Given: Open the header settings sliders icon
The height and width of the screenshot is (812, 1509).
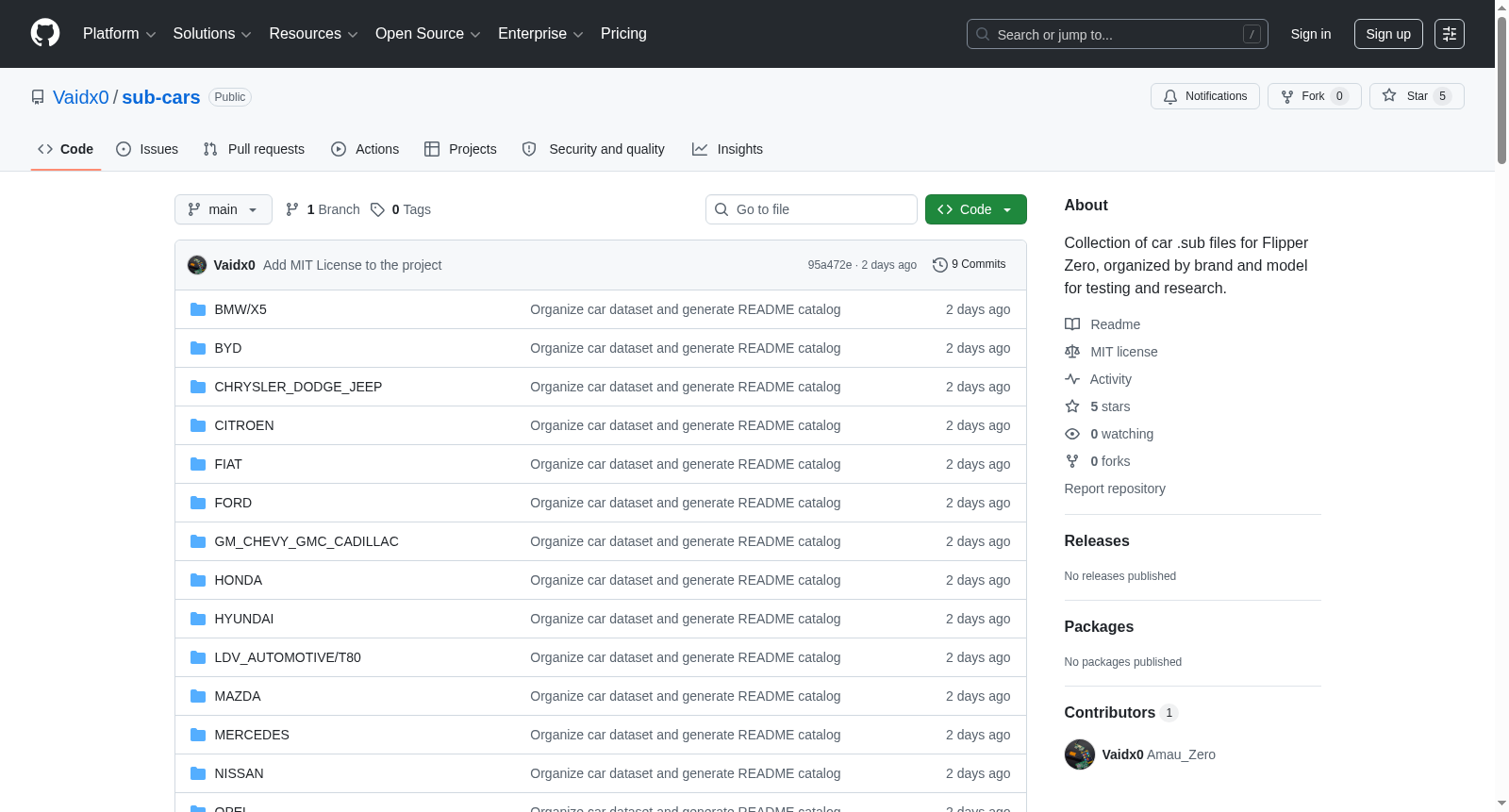Looking at the screenshot, I should coord(1450,34).
